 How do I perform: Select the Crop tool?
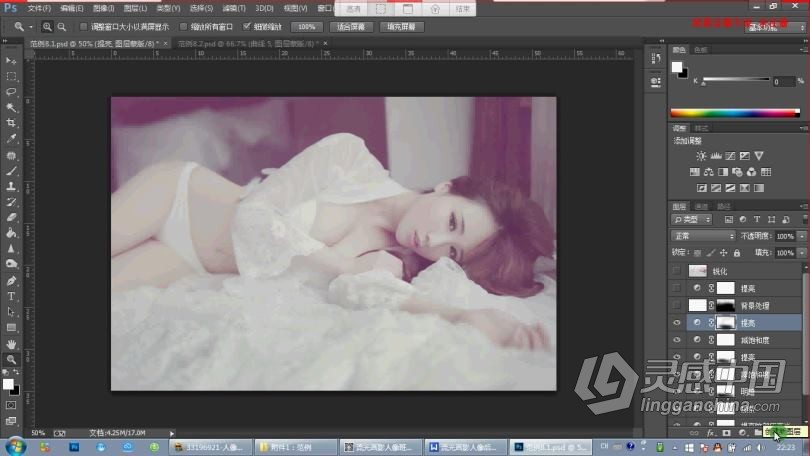11,123
